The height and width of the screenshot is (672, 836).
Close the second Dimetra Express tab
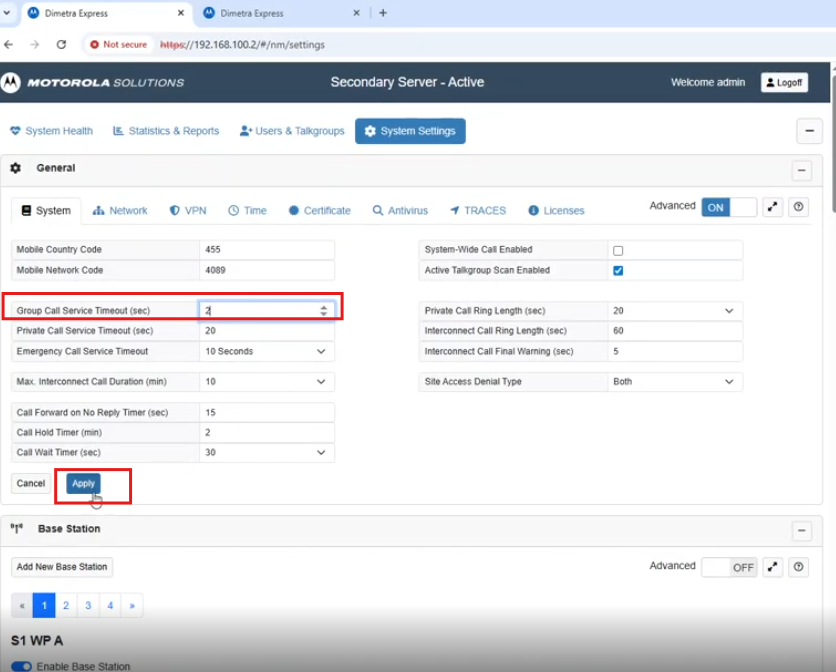coord(357,13)
